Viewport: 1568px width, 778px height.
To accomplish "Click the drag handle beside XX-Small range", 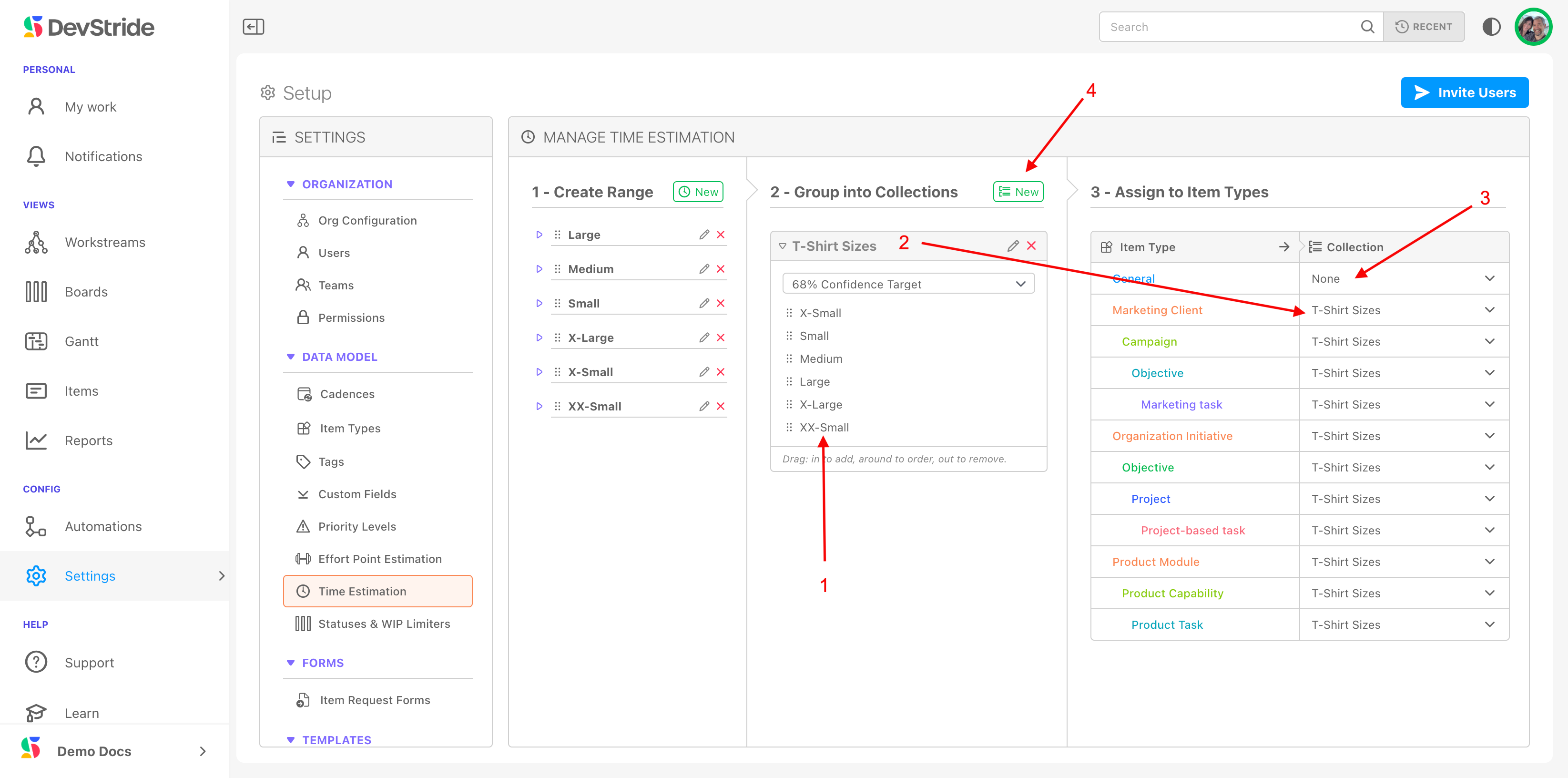I will pos(557,406).
